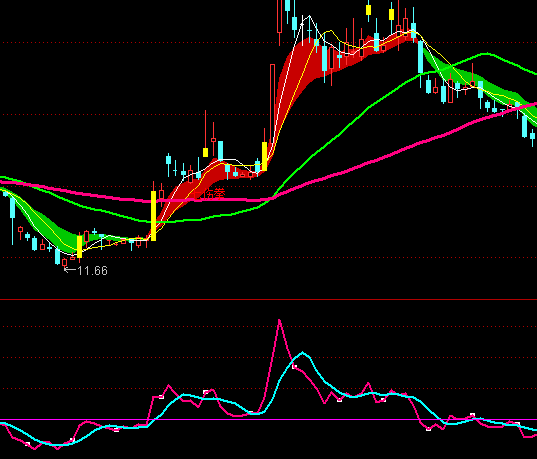The height and width of the screenshot is (459, 537).
Task: Select the green moving average line peak at top right
Action: click(x=486, y=53)
